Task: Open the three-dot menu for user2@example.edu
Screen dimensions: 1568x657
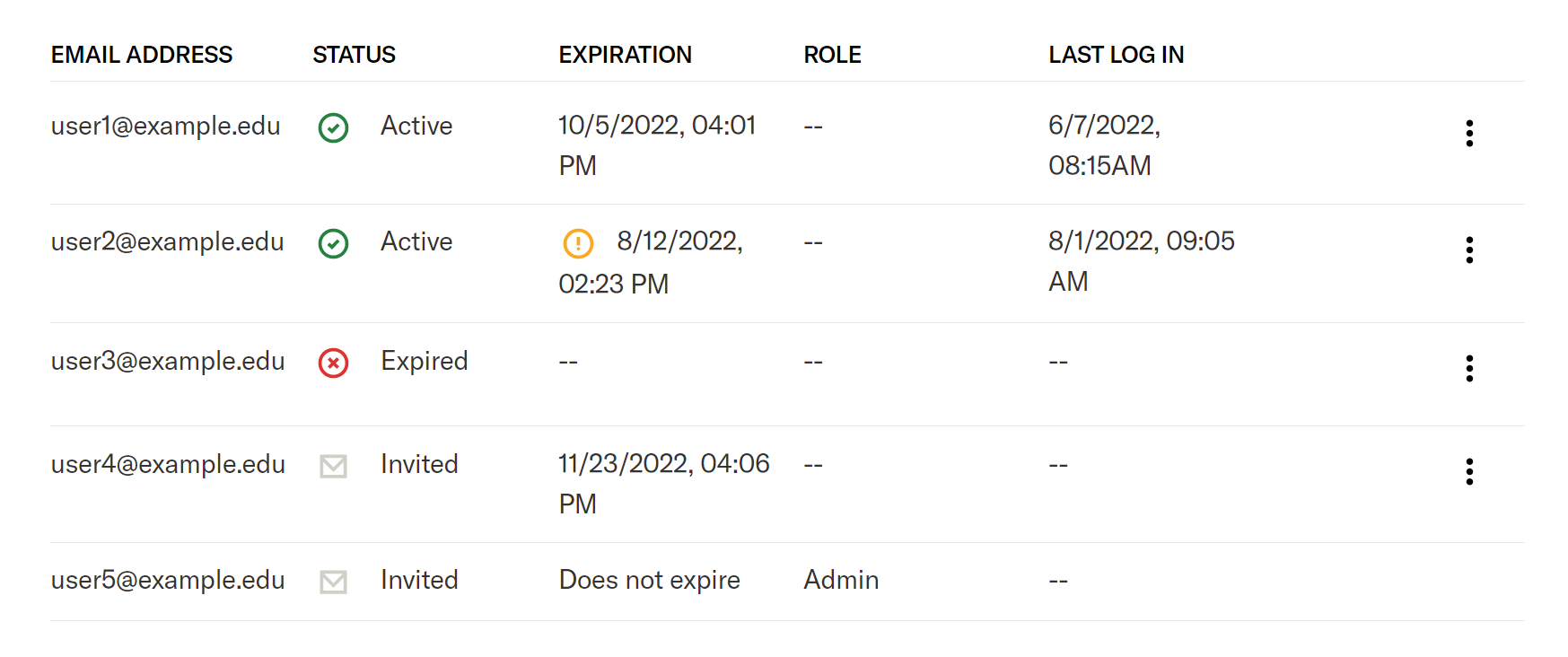Action: (1469, 250)
